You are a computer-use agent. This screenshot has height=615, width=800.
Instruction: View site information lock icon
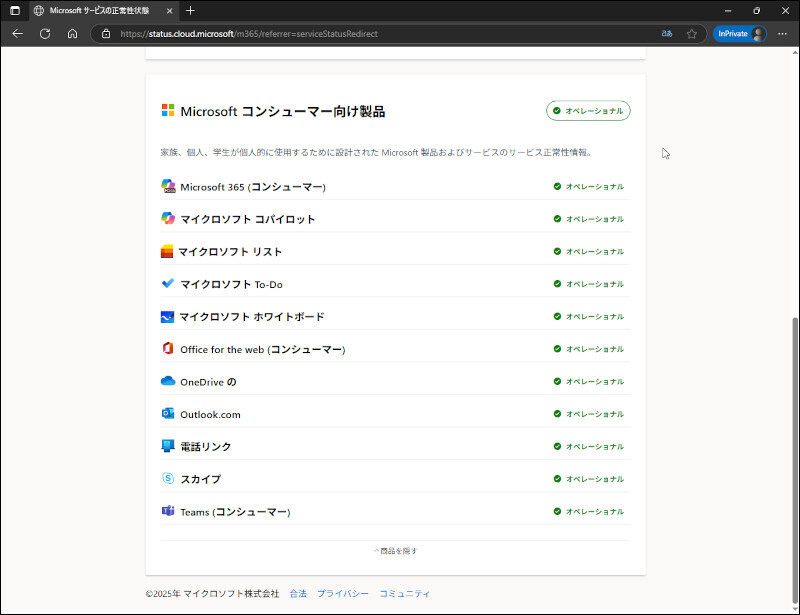click(x=106, y=34)
